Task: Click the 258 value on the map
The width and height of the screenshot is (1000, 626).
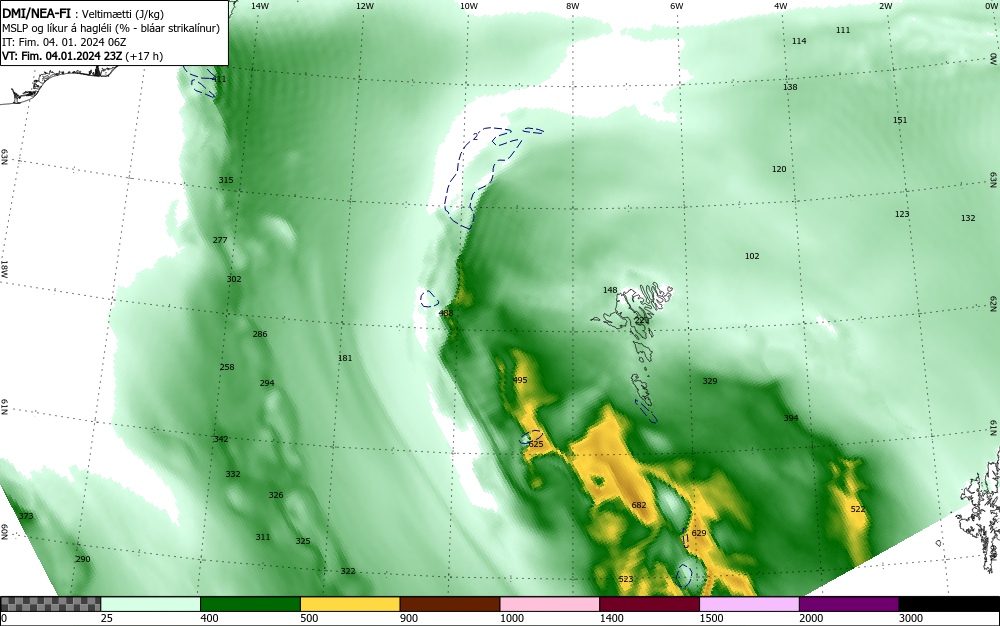Action: [227, 367]
